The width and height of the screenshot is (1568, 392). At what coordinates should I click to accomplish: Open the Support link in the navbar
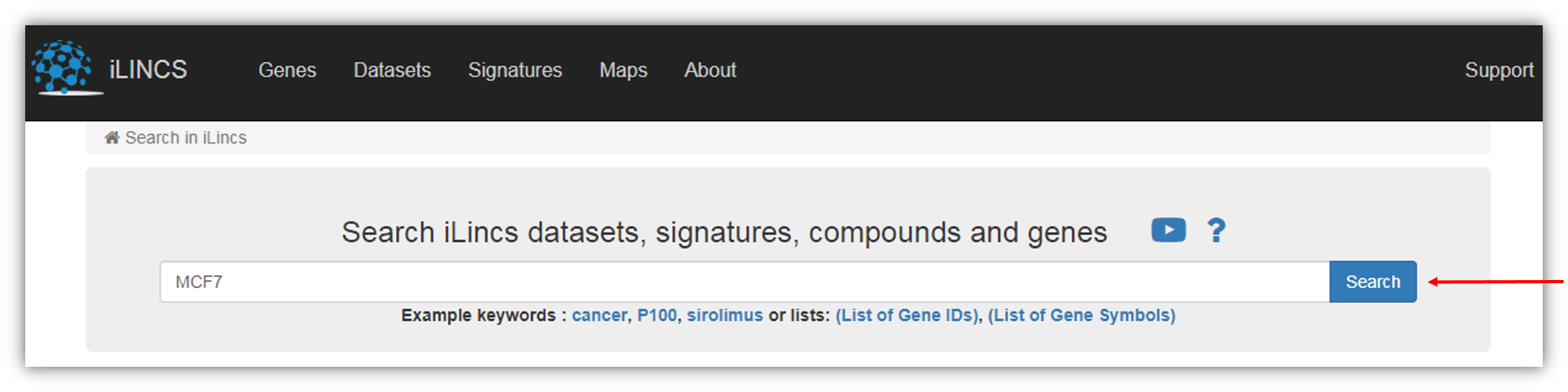point(1499,70)
